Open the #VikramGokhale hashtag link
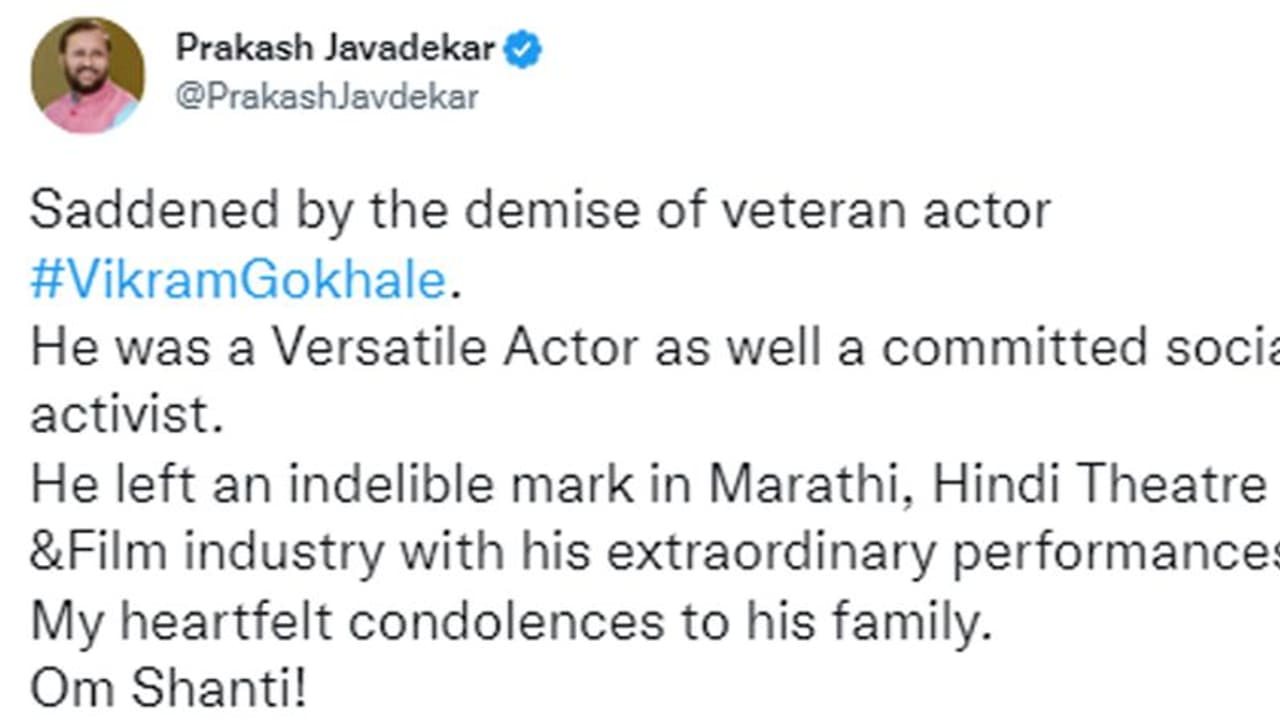This screenshot has width=1280, height=722. coord(238,281)
